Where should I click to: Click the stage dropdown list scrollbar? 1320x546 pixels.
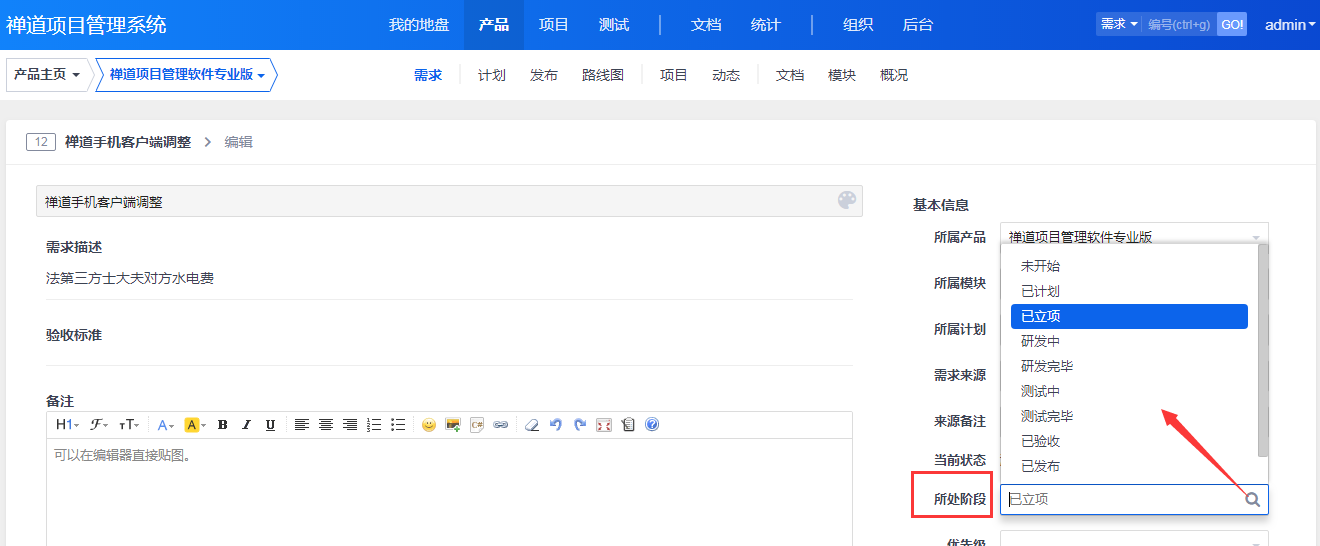pos(1263,350)
